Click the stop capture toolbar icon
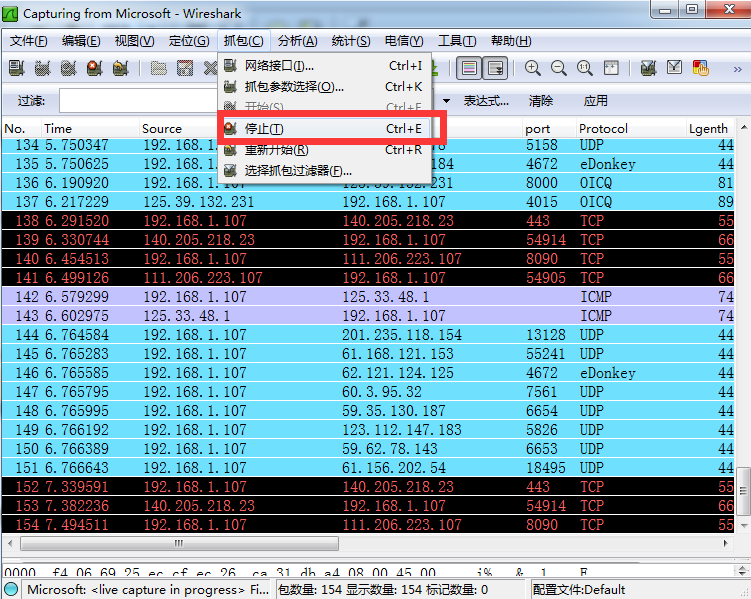751x599 pixels. [x=94, y=68]
